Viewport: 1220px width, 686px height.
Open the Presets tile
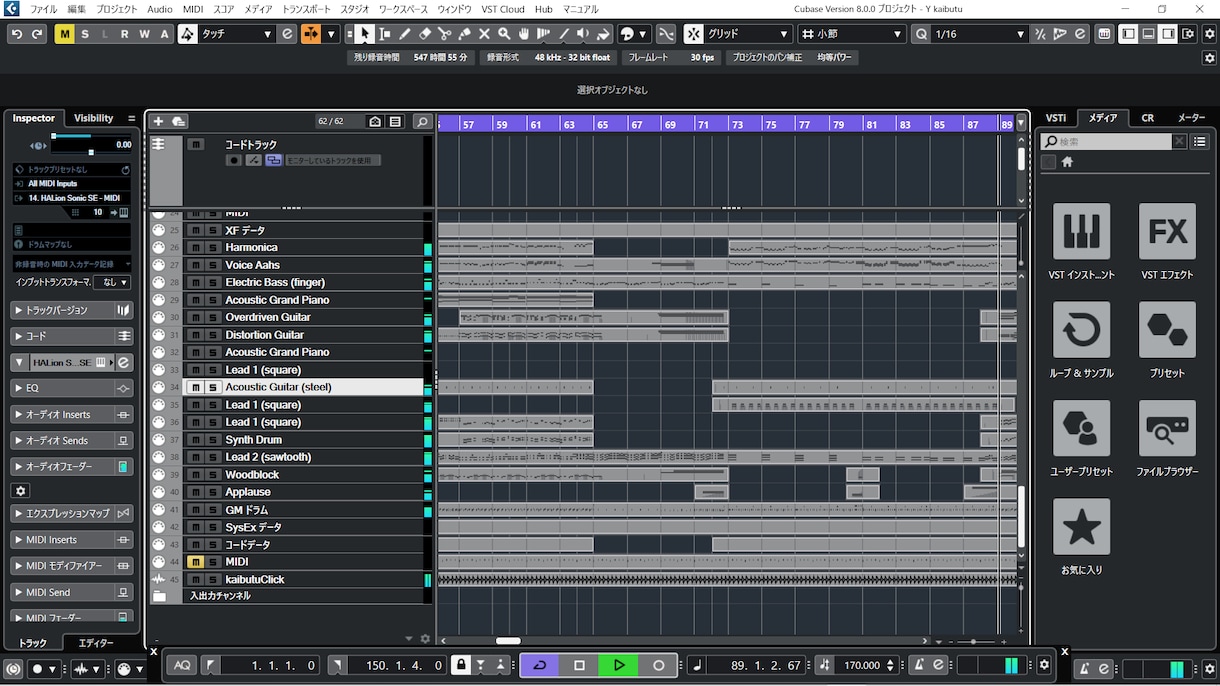coord(1167,330)
